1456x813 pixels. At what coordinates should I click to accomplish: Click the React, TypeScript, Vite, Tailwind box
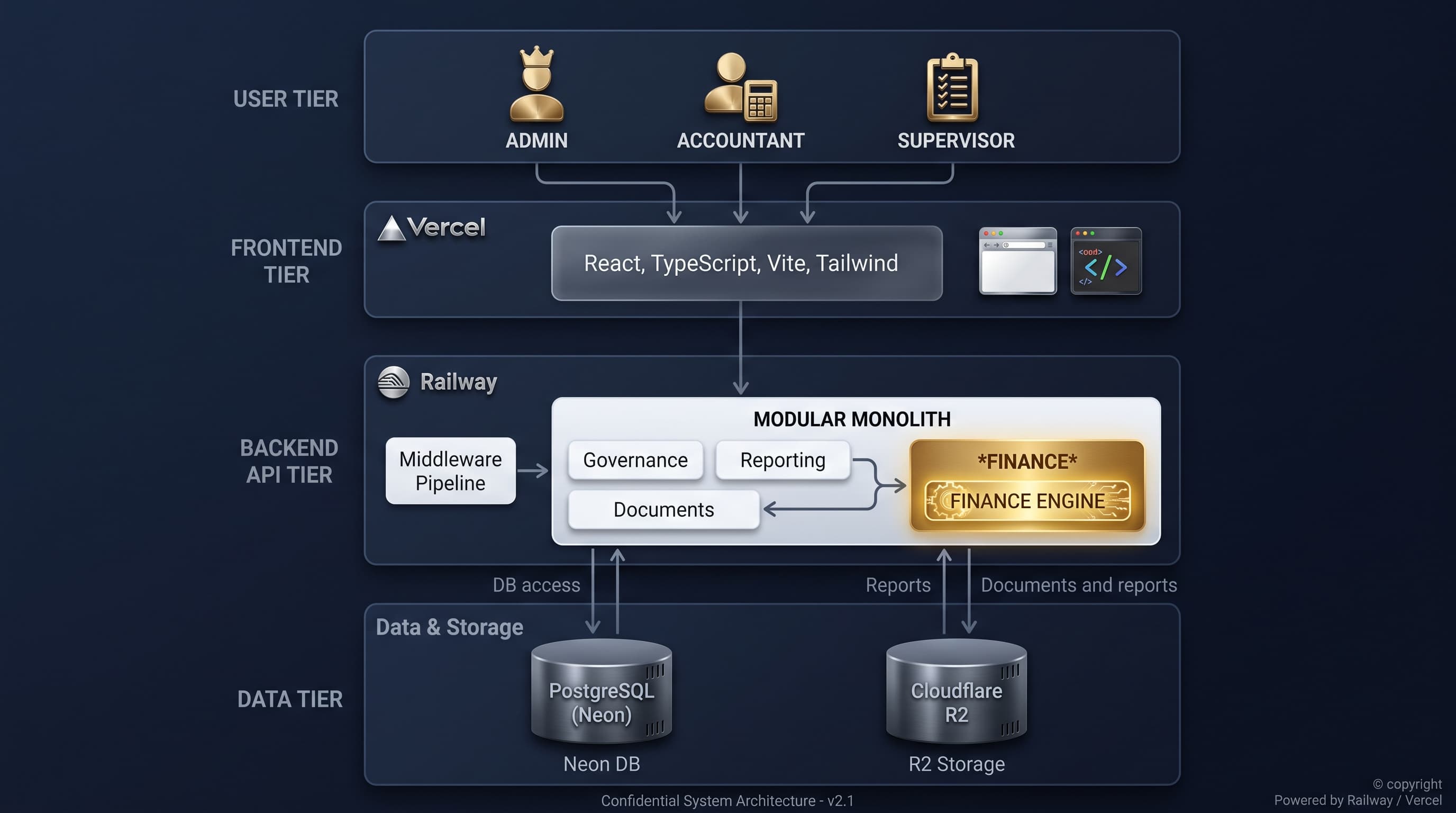pos(747,263)
